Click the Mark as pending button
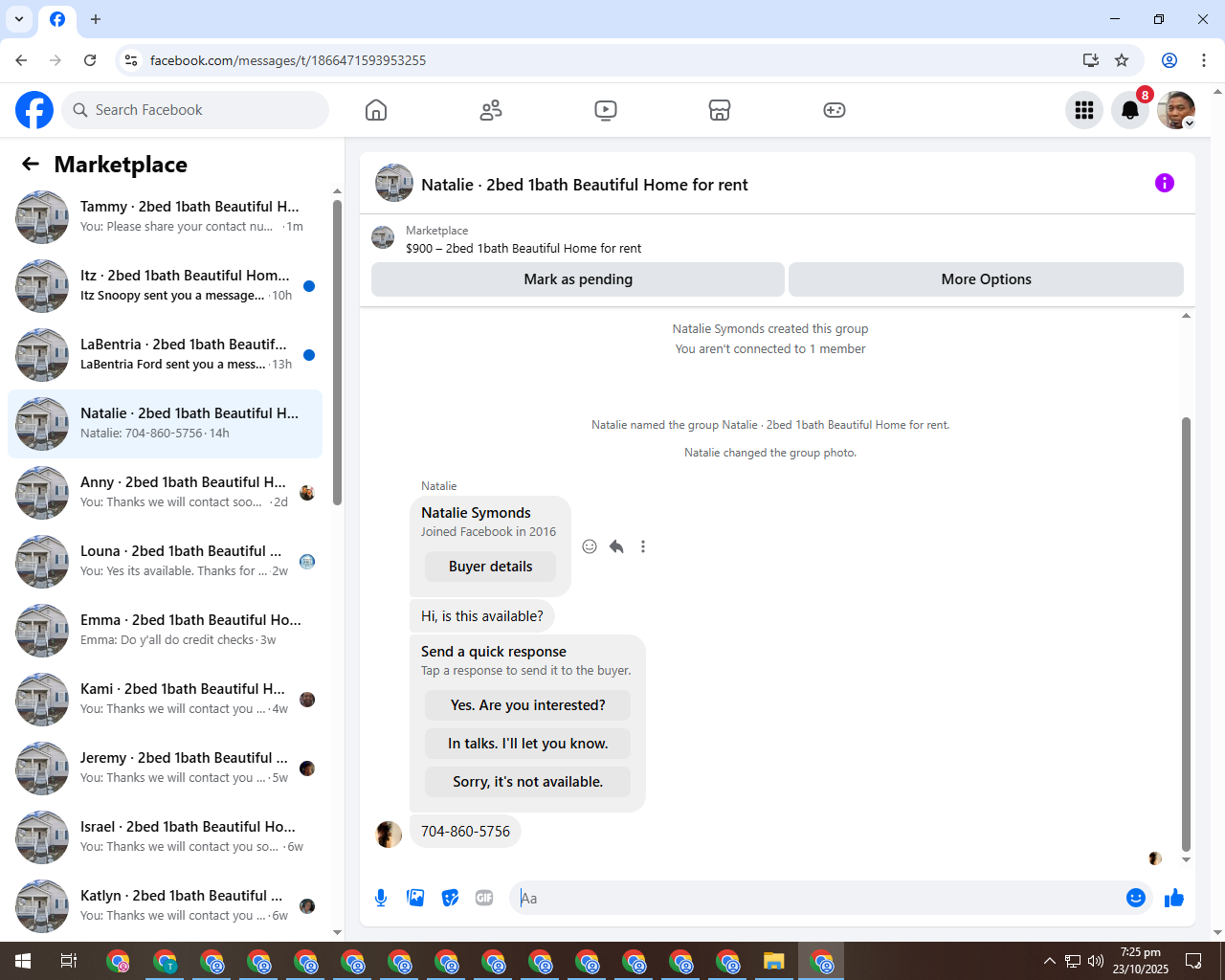The width and height of the screenshot is (1225, 980). (578, 279)
